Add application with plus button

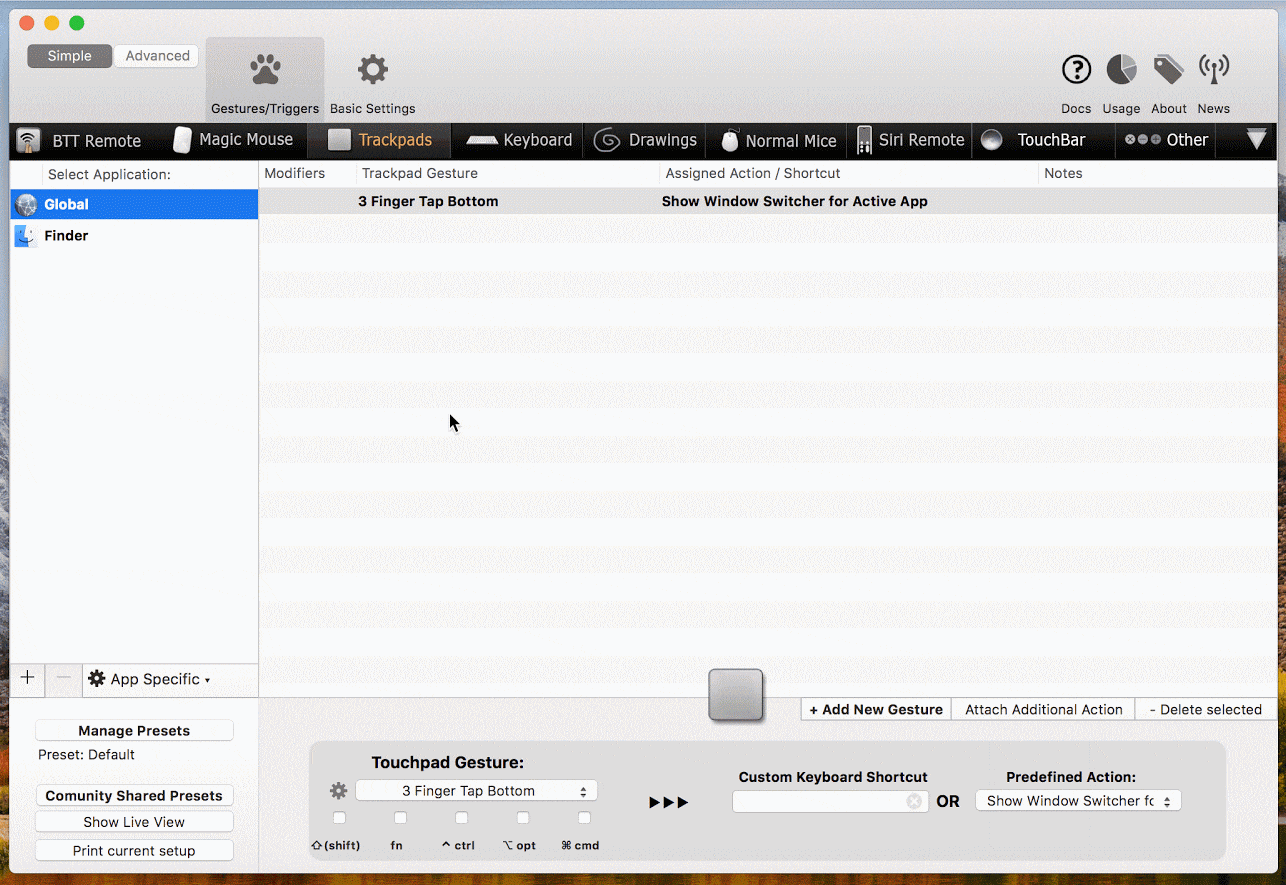(x=27, y=679)
